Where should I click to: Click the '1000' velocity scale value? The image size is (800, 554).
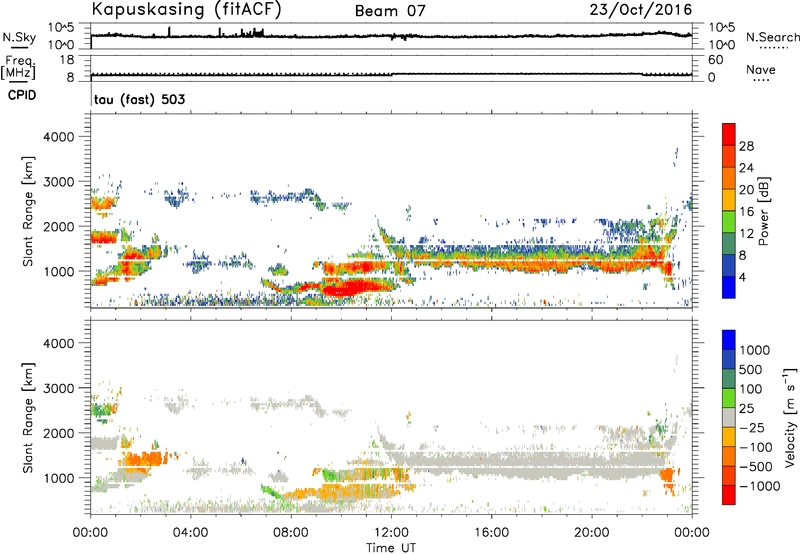tap(754, 350)
